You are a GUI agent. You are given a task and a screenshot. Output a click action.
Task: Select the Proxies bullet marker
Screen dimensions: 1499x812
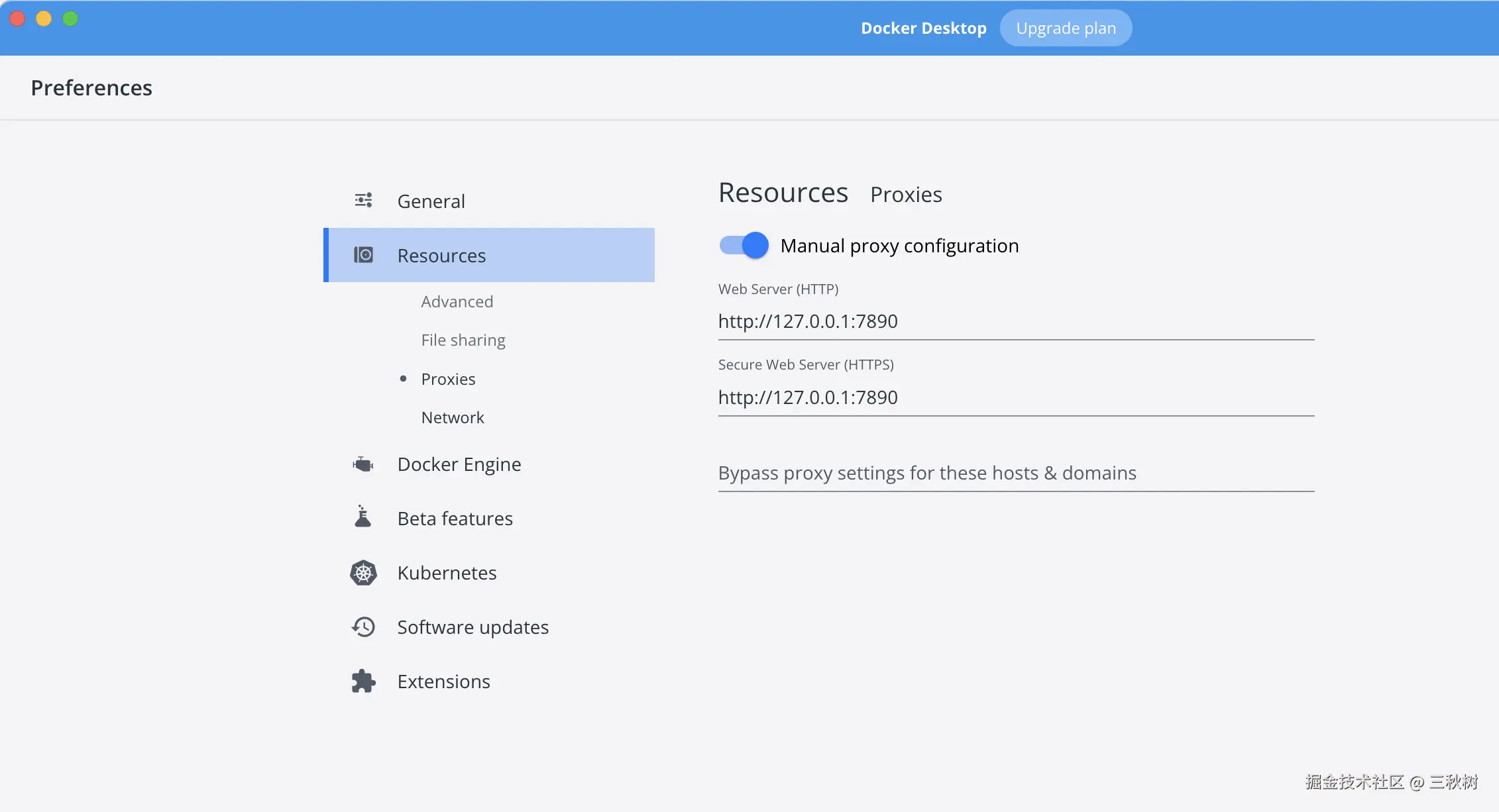point(403,379)
